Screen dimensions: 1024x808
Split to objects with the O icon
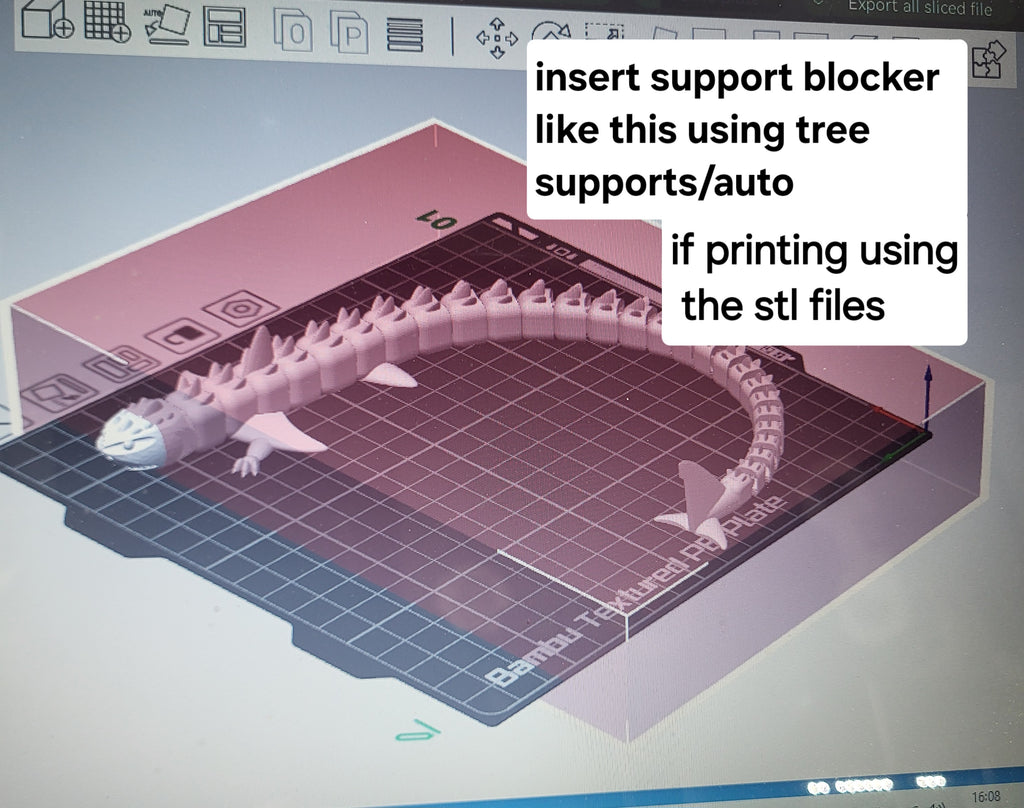click(x=293, y=31)
